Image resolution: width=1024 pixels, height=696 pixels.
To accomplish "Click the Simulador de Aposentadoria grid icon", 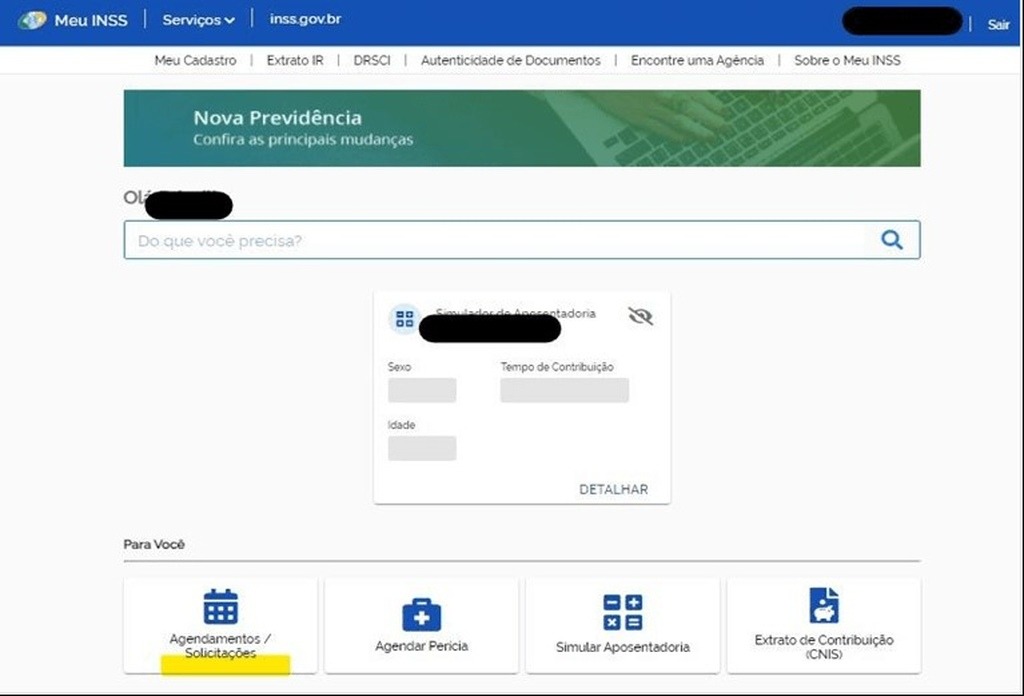I will tap(404, 319).
